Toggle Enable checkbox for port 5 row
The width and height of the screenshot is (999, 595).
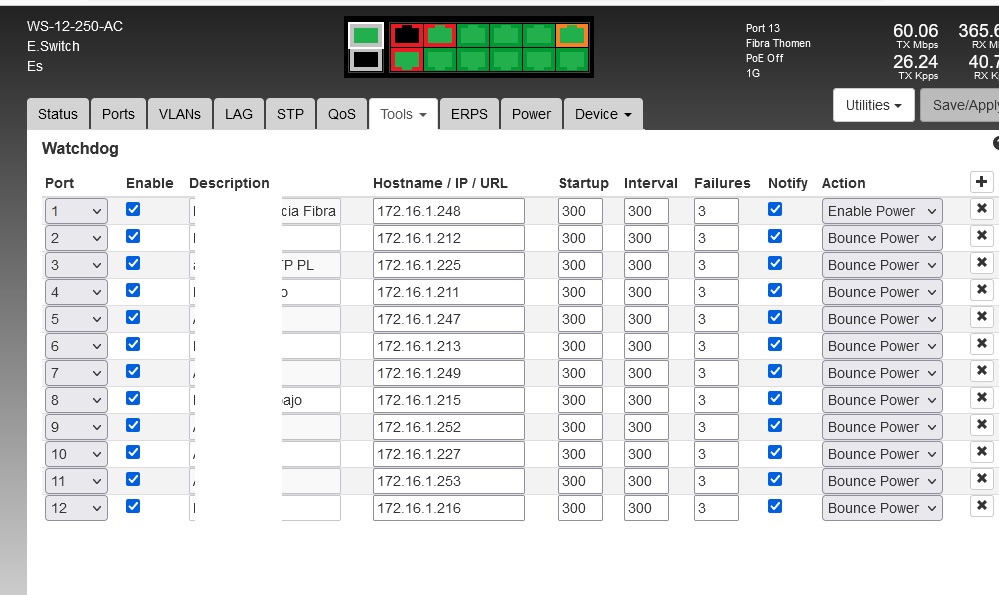point(133,317)
